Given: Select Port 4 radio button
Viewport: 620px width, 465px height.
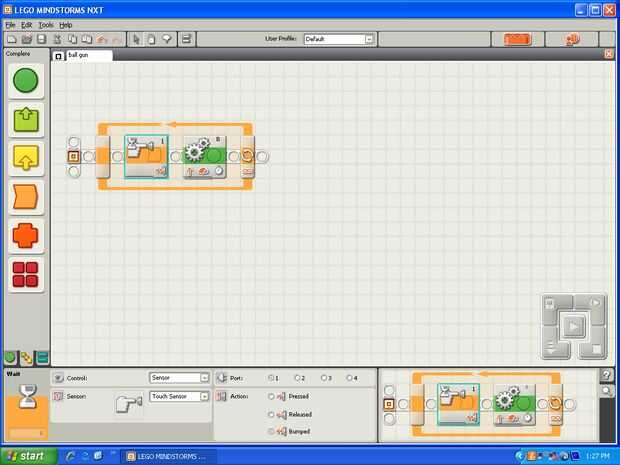Looking at the screenshot, I should (349, 378).
